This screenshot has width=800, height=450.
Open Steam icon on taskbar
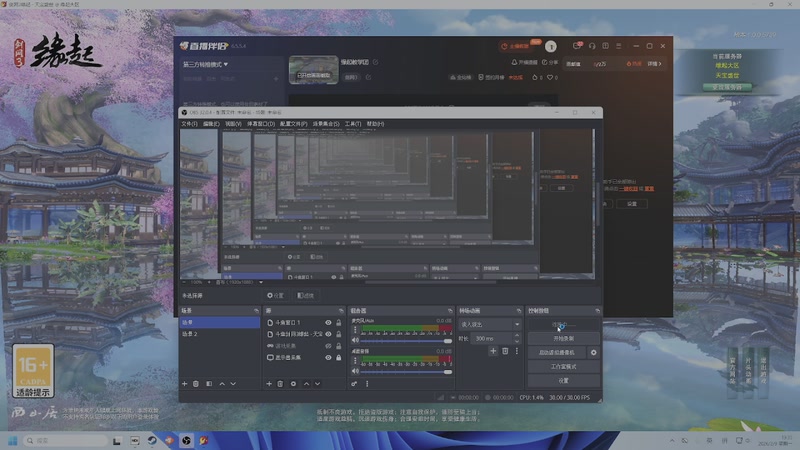click(x=152, y=440)
